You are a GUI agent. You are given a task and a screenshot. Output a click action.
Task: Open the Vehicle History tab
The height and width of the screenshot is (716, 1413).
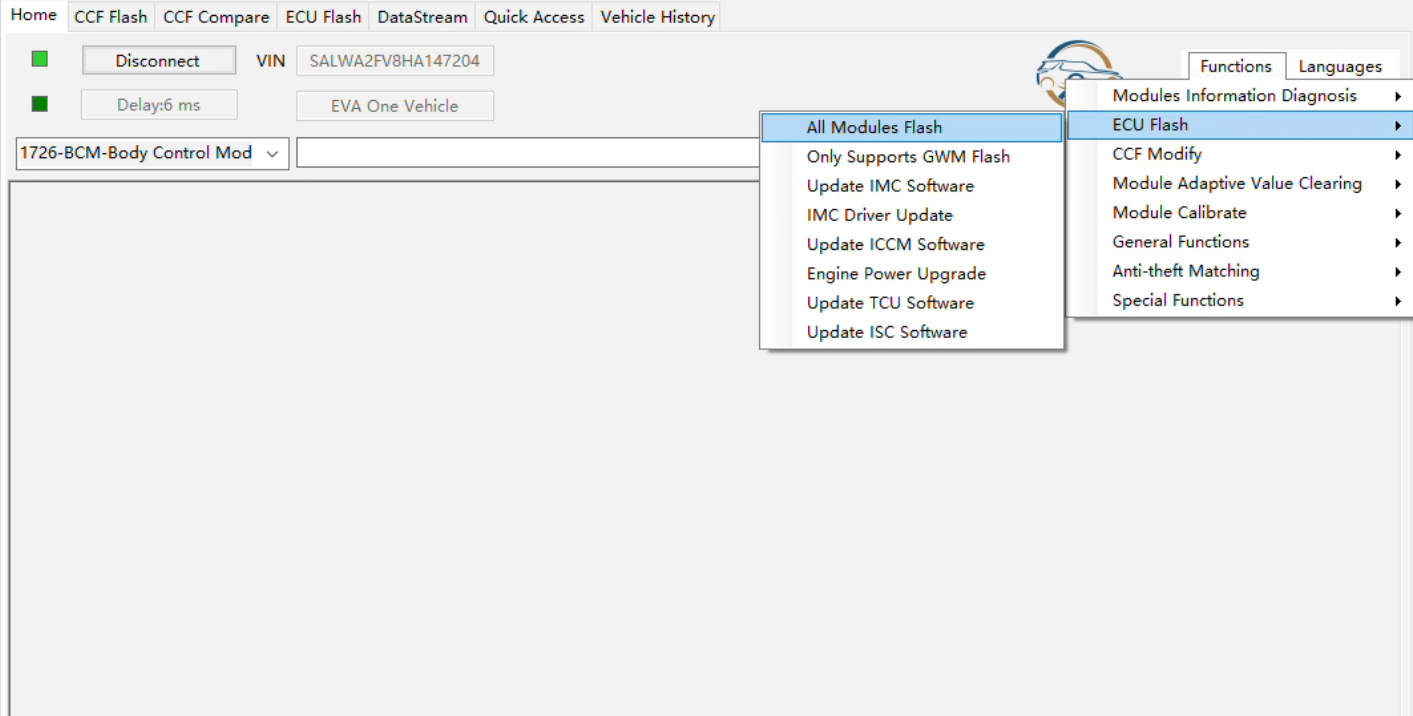click(657, 17)
